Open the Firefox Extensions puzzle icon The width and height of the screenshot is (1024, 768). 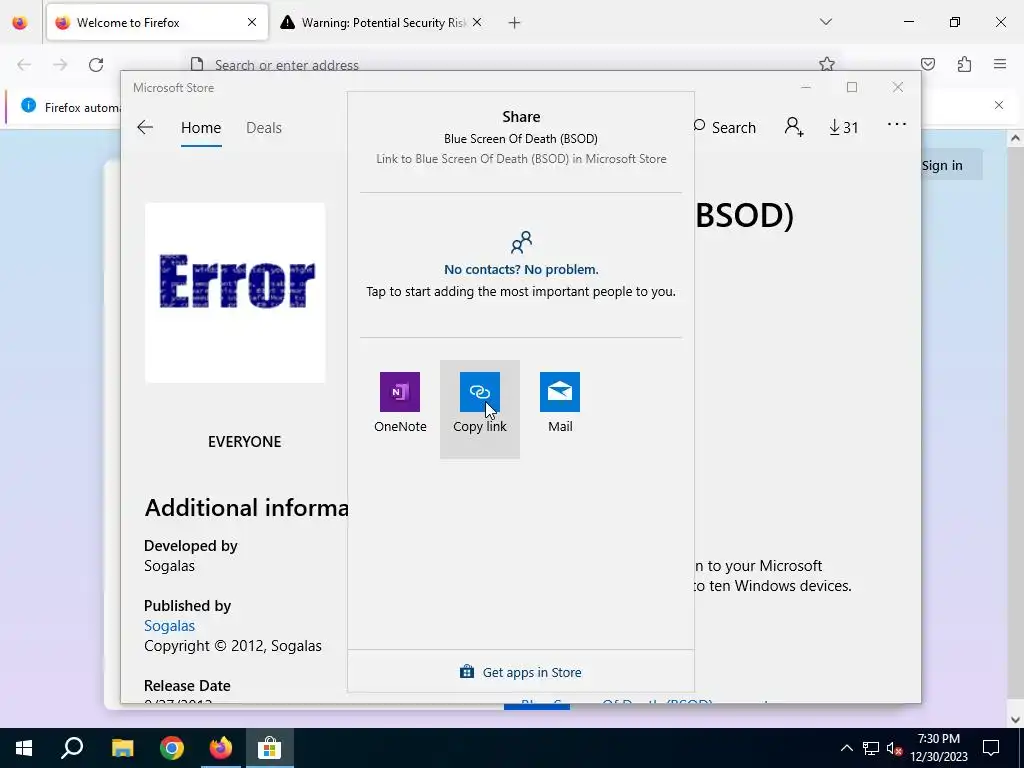964,64
